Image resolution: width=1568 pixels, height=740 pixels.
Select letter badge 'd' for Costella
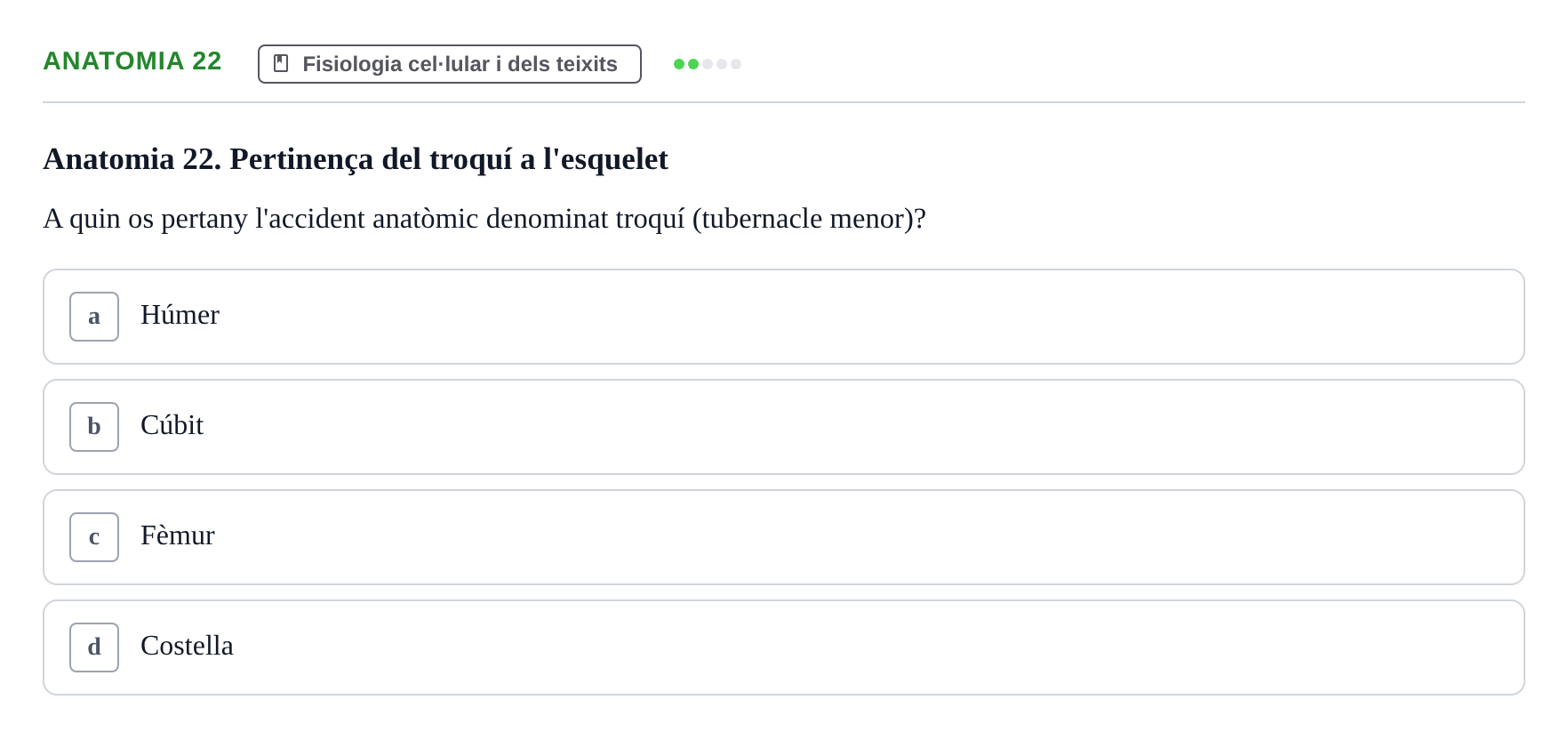[94, 647]
